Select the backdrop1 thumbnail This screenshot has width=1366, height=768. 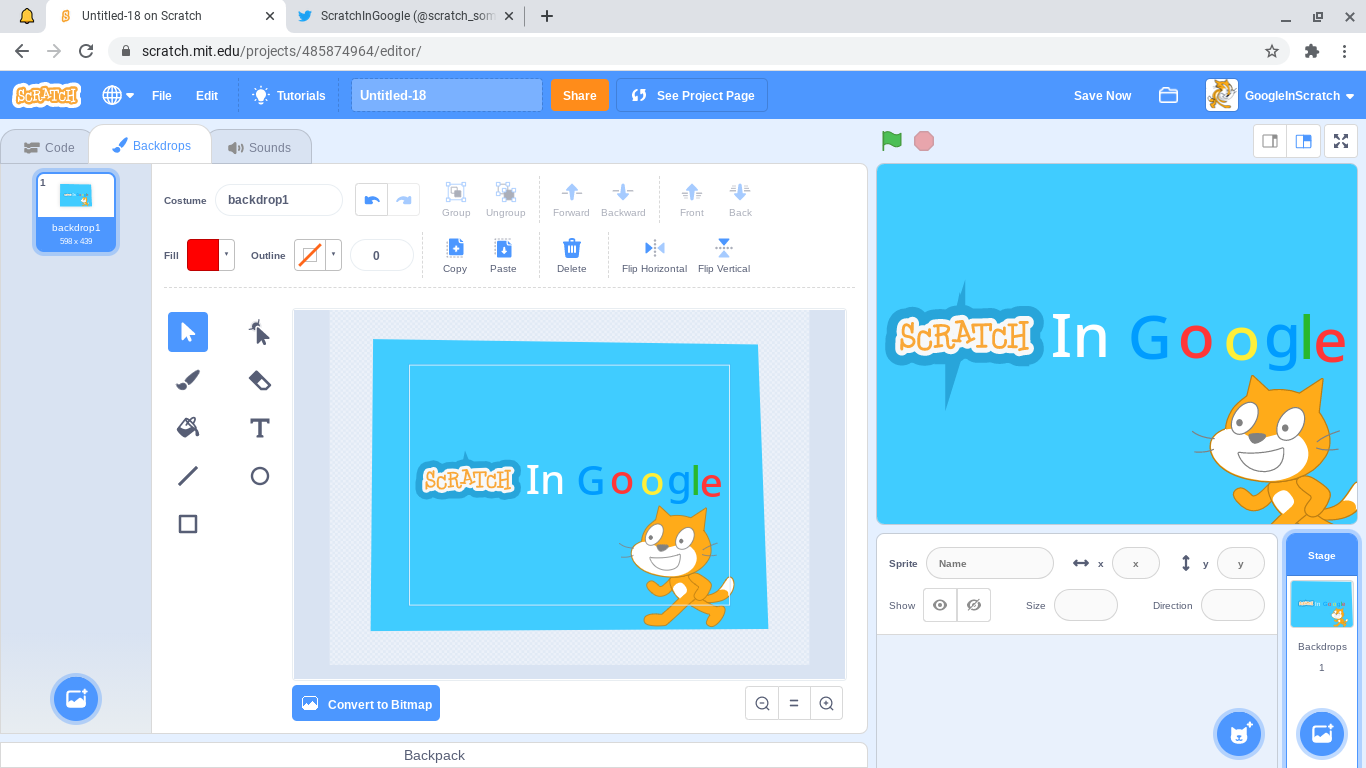[76, 211]
